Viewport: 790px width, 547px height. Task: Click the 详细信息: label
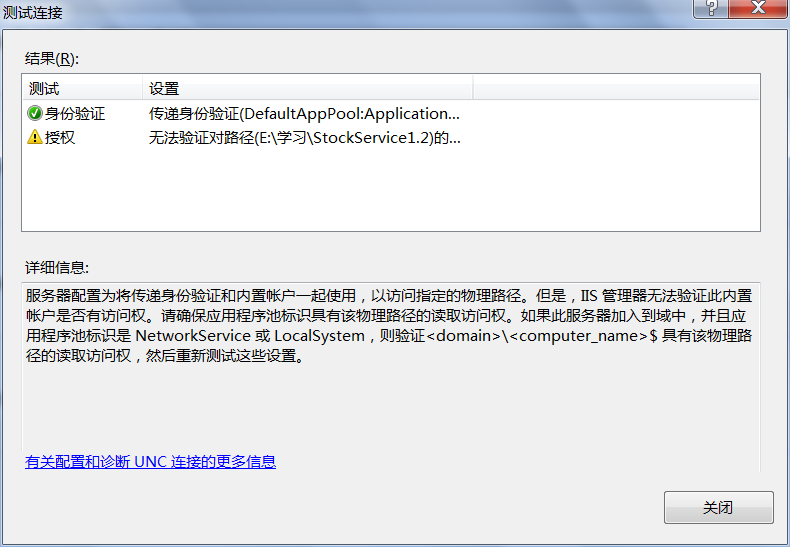(57, 267)
